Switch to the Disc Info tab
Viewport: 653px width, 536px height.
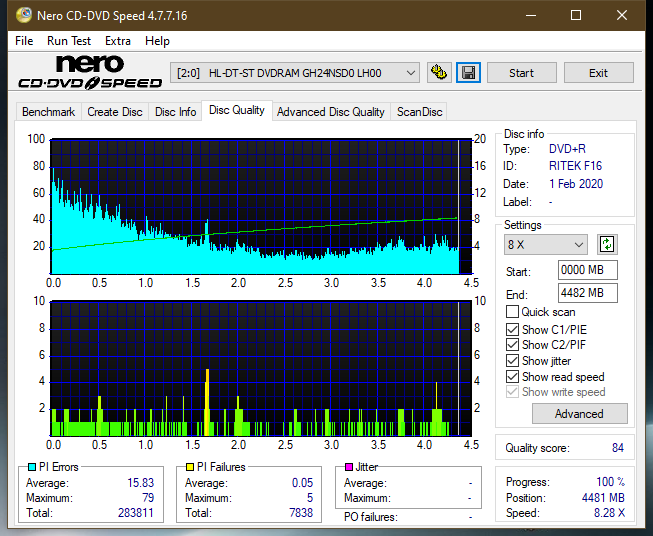click(175, 112)
